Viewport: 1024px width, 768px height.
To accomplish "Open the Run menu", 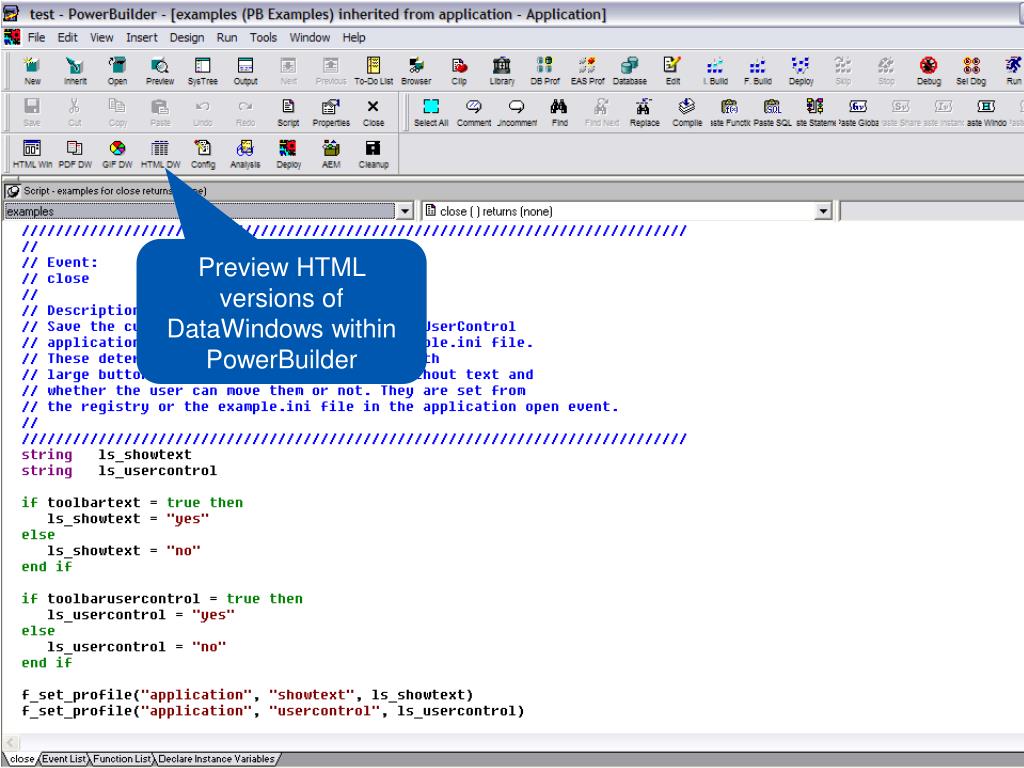I will [x=227, y=38].
